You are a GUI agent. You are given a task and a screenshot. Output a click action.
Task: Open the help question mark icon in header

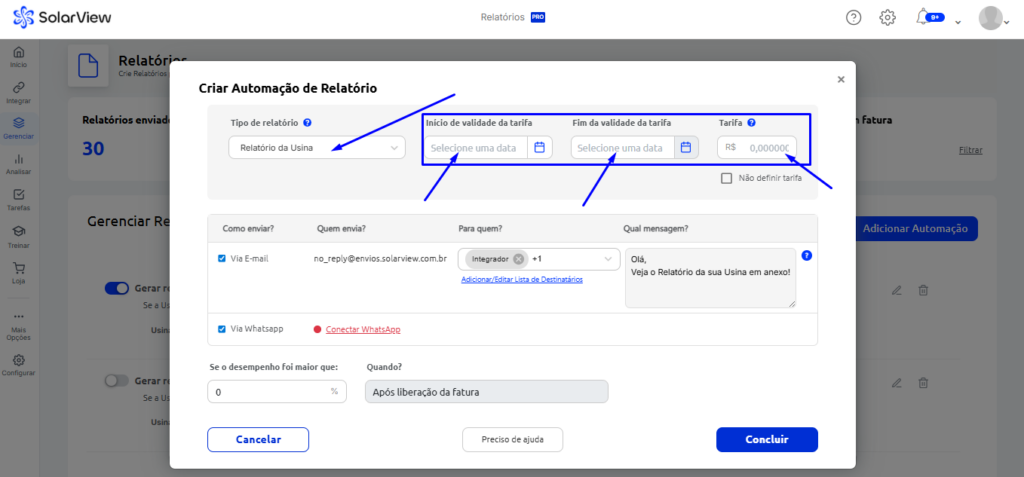pyautogui.click(x=853, y=17)
